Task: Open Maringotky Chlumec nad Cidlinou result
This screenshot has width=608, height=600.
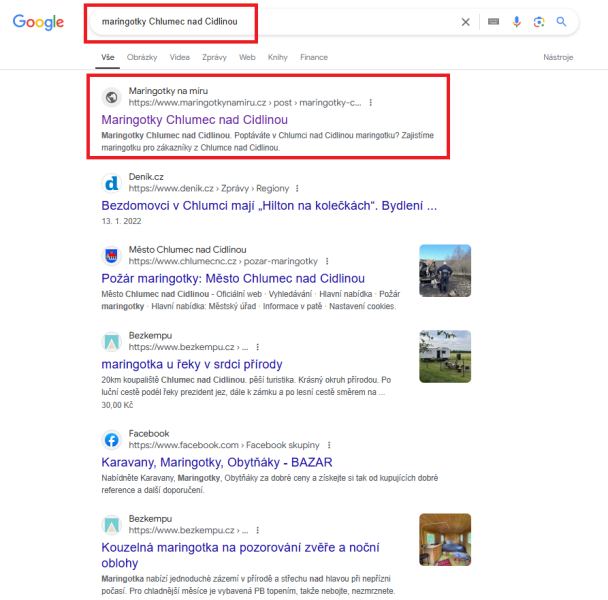Action: (195, 120)
